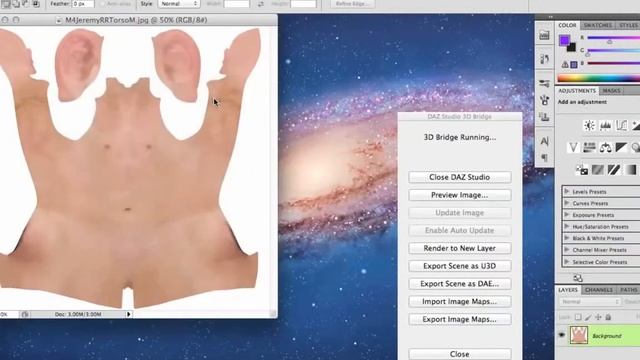Click the black background color swatch
This screenshot has height=360, width=640.
point(572,48)
